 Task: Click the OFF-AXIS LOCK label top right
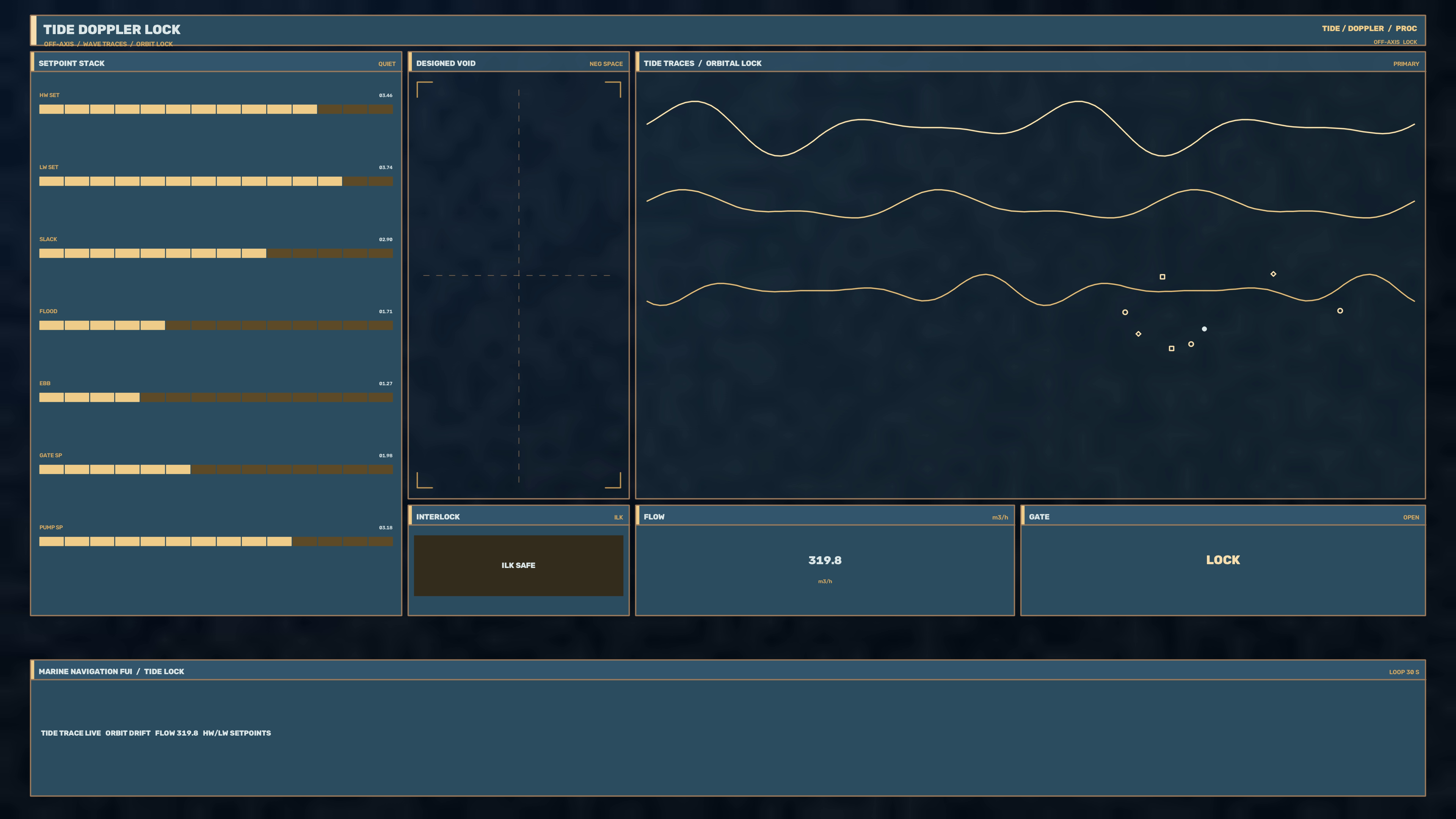coord(1395,42)
